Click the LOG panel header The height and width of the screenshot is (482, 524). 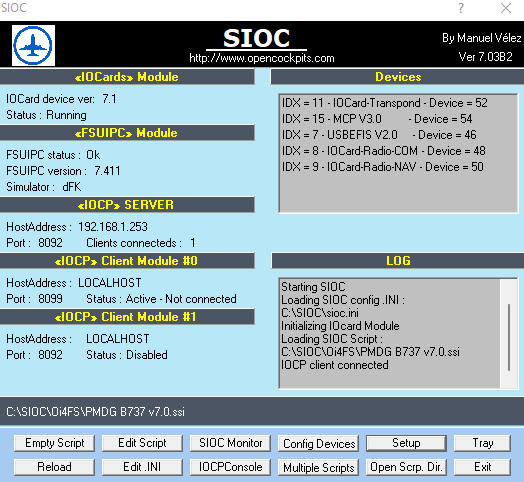click(x=398, y=261)
